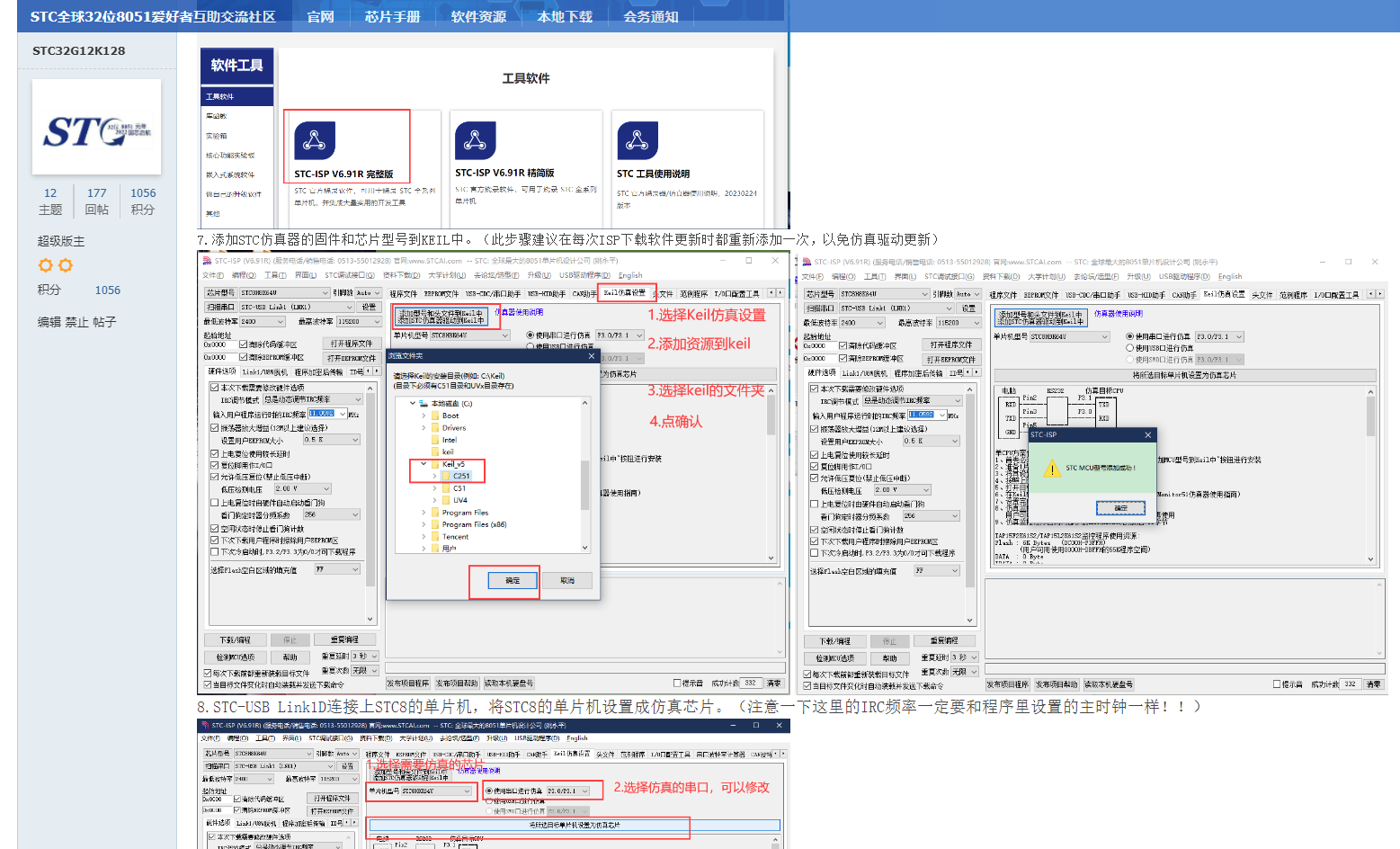The height and width of the screenshot is (849, 1400).
Task: Open 低压检测电压 2.00 V dropdown (success-dialog window)
Action: tap(902, 490)
